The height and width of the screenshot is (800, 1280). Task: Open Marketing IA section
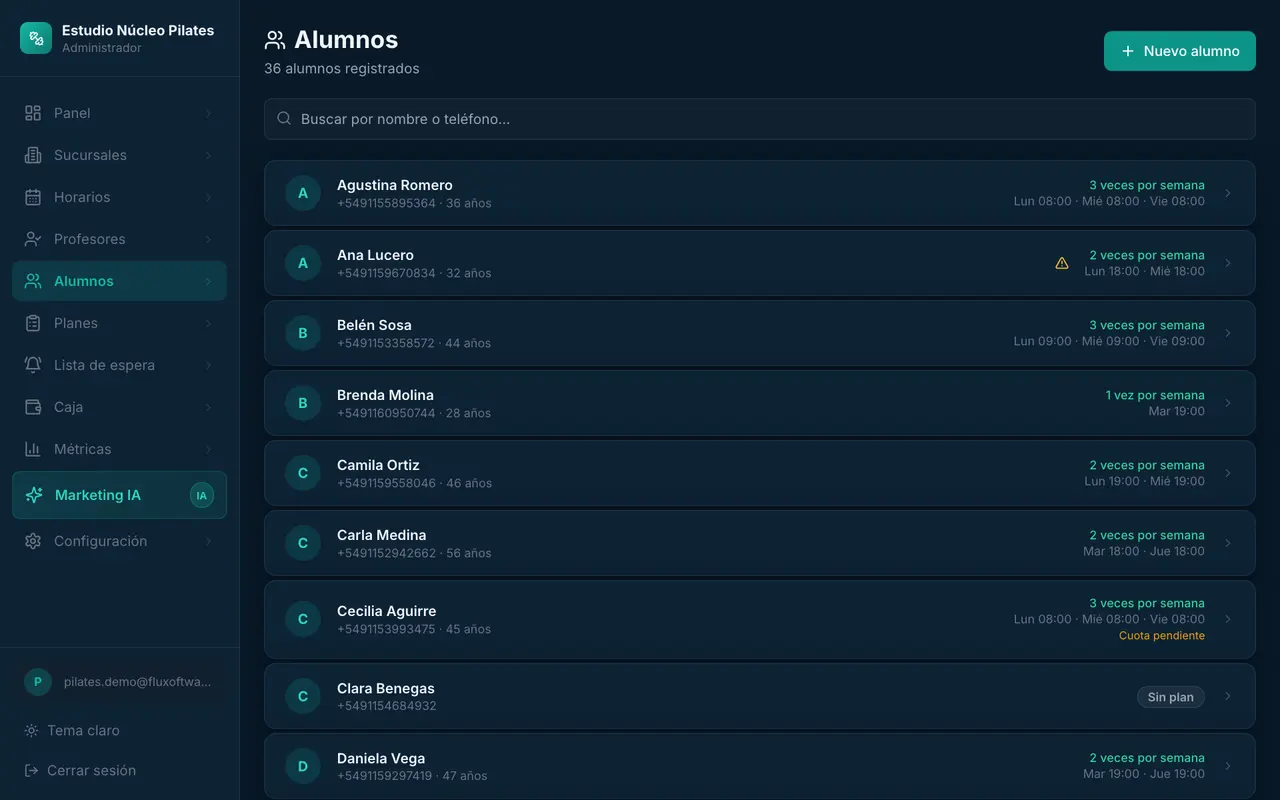pos(120,495)
